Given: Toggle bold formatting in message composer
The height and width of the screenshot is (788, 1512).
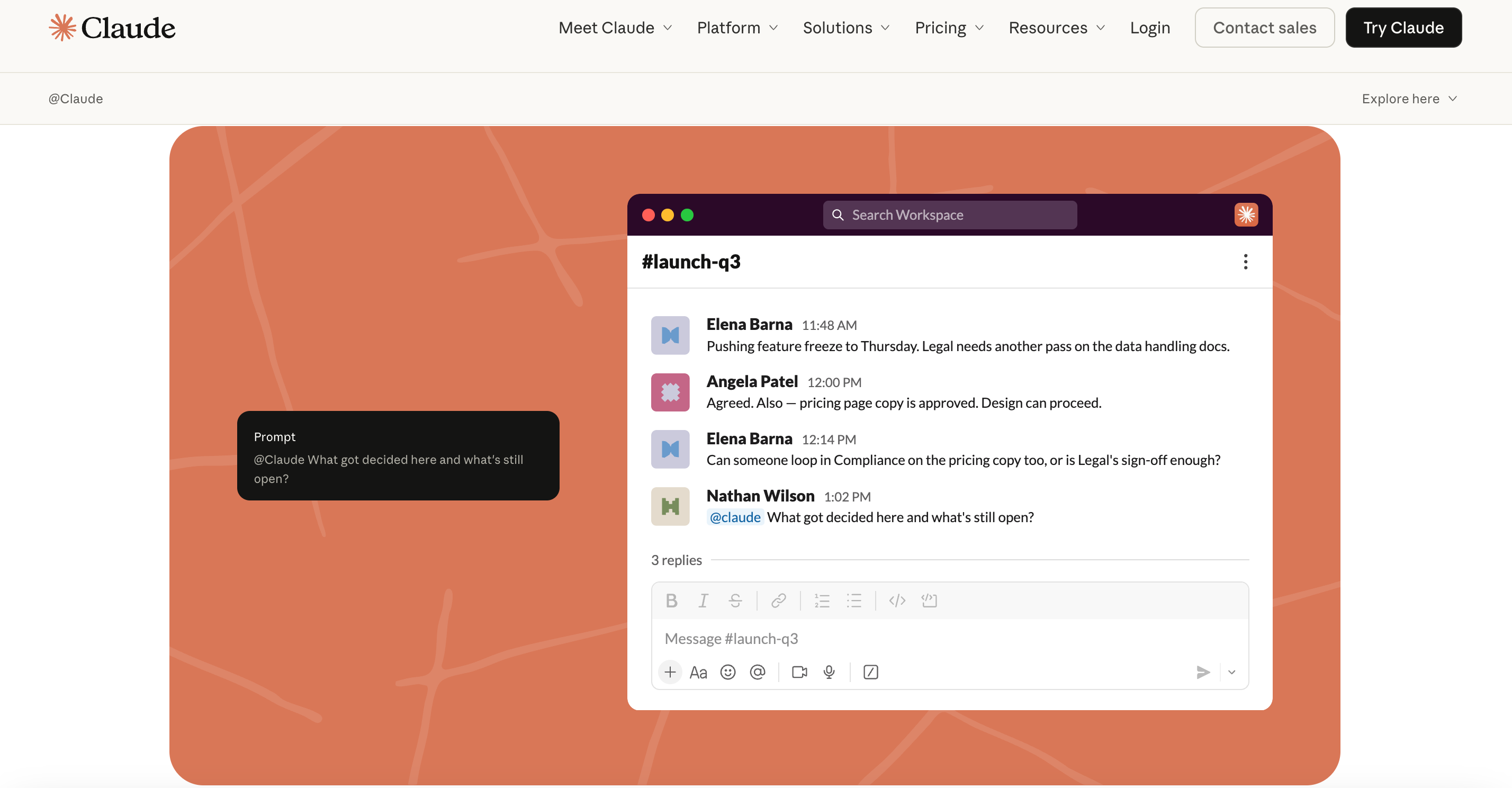Looking at the screenshot, I should tap(671, 600).
